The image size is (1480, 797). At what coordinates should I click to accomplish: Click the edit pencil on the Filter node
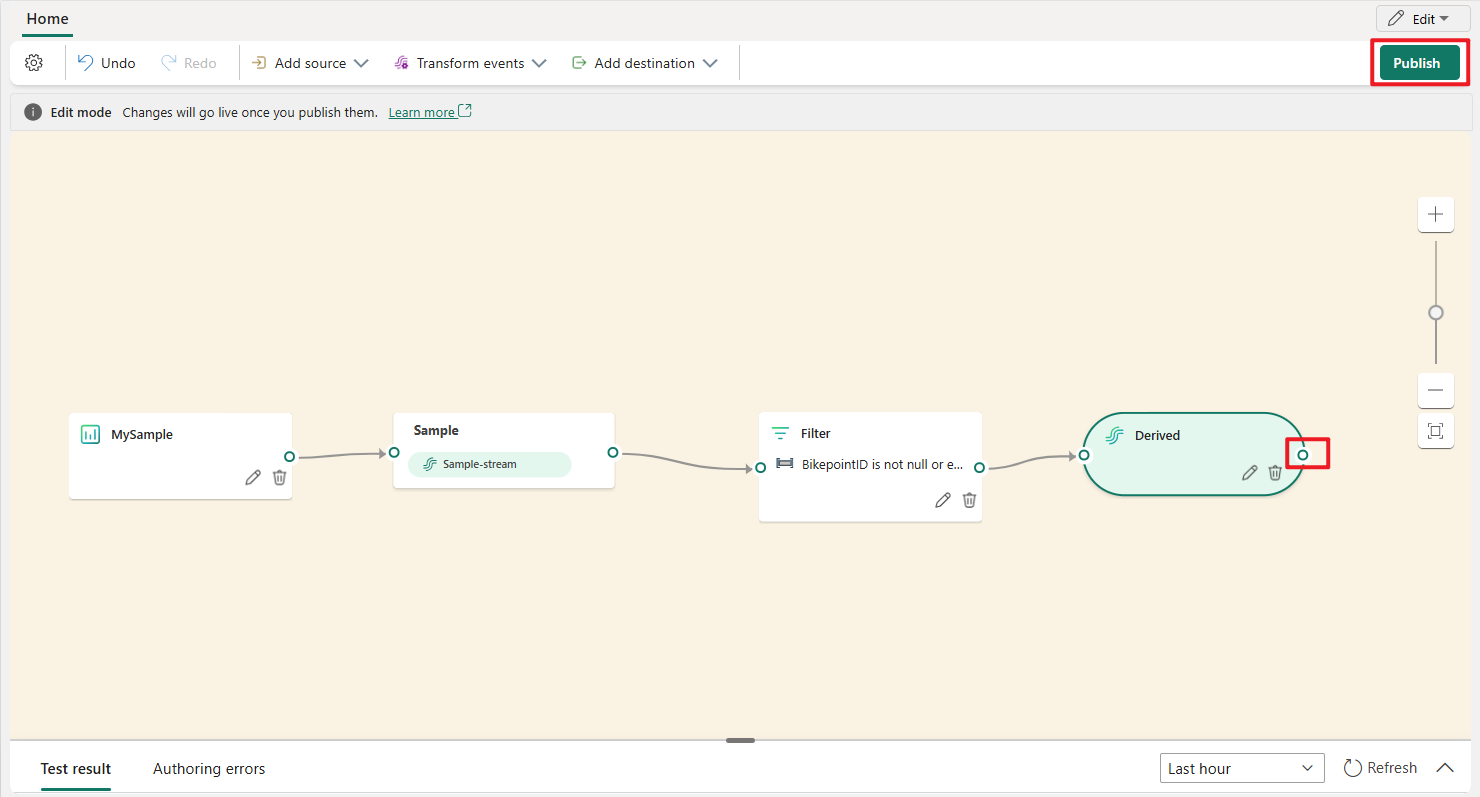pyautogui.click(x=942, y=499)
